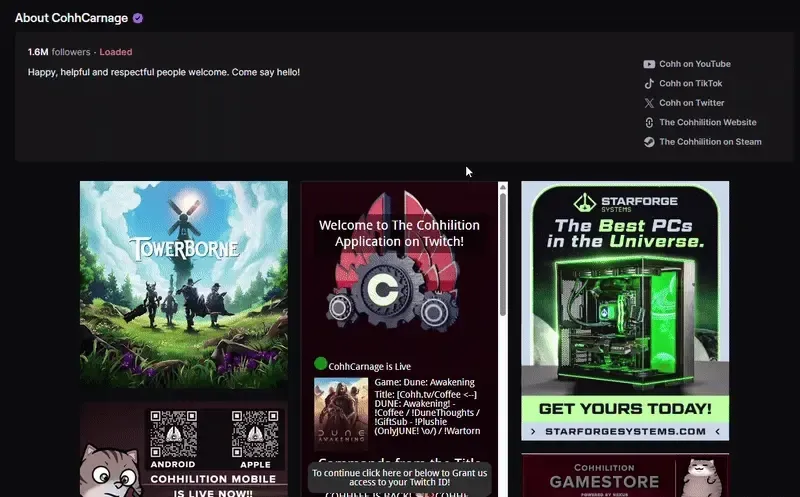Click the 'Happy, helpful and respectful people welcome' description
The height and width of the screenshot is (497, 800).
point(164,72)
